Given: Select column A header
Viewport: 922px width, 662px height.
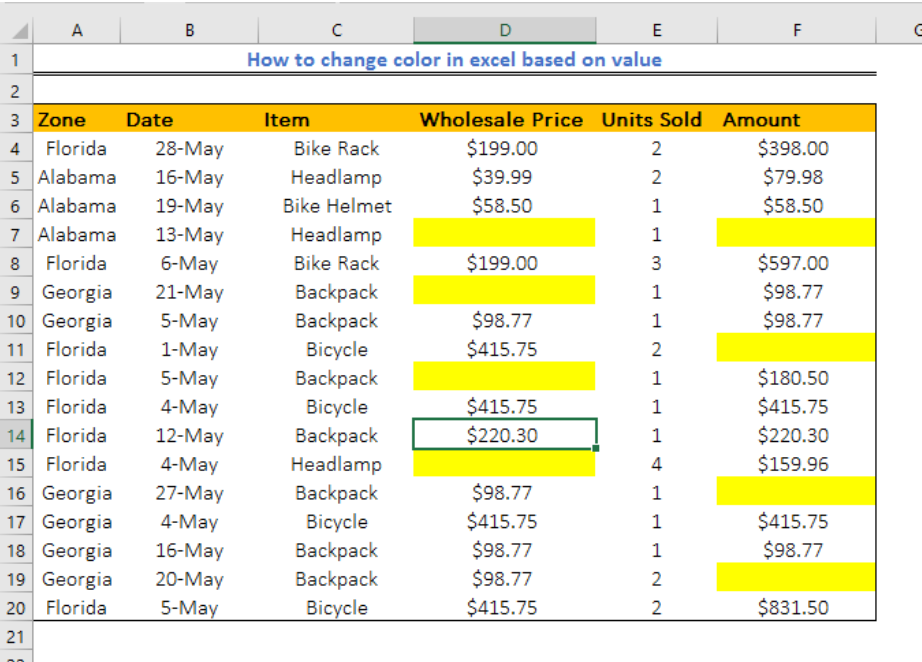Looking at the screenshot, I should tap(77, 31).
